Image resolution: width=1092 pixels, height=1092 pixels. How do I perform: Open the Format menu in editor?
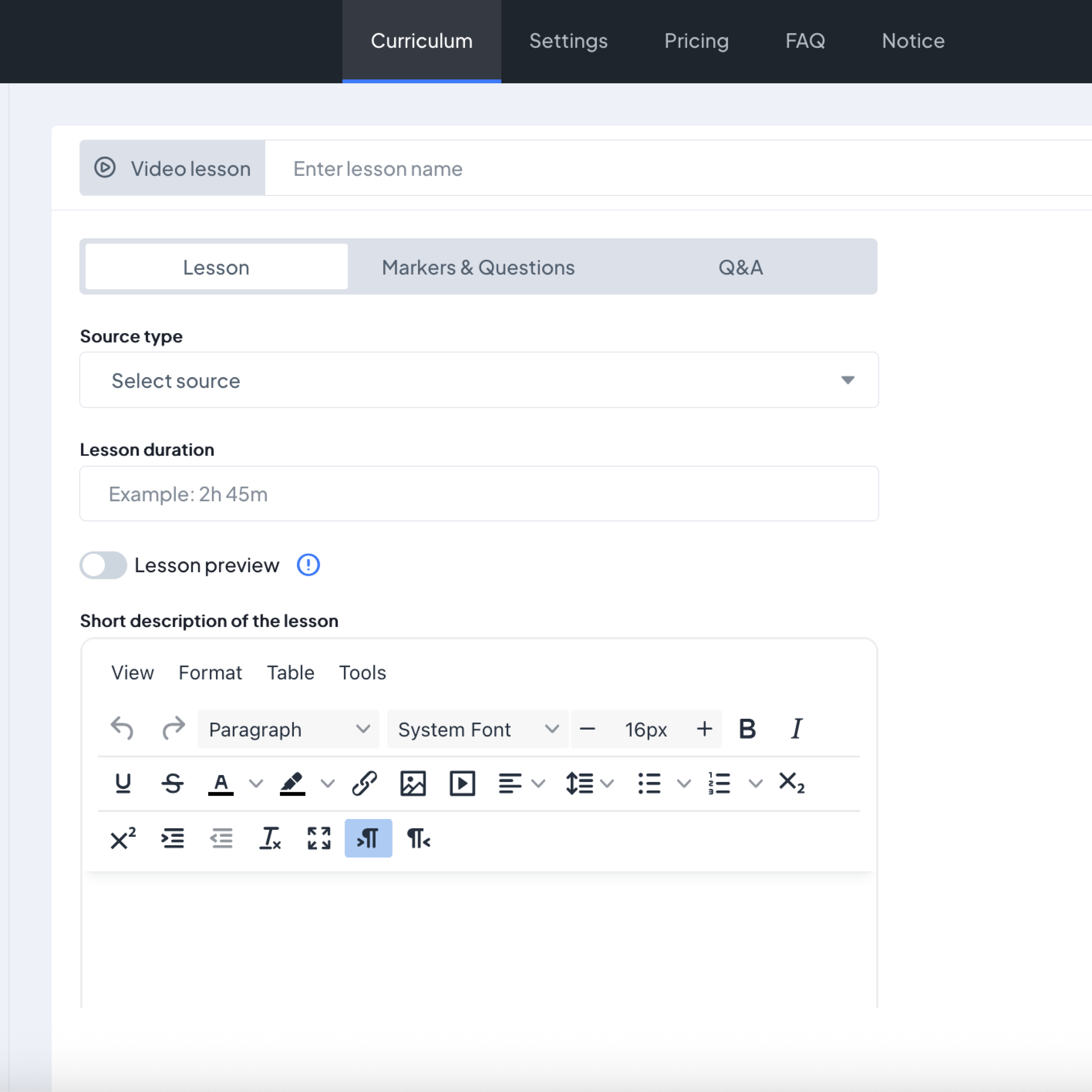(210, 673)
